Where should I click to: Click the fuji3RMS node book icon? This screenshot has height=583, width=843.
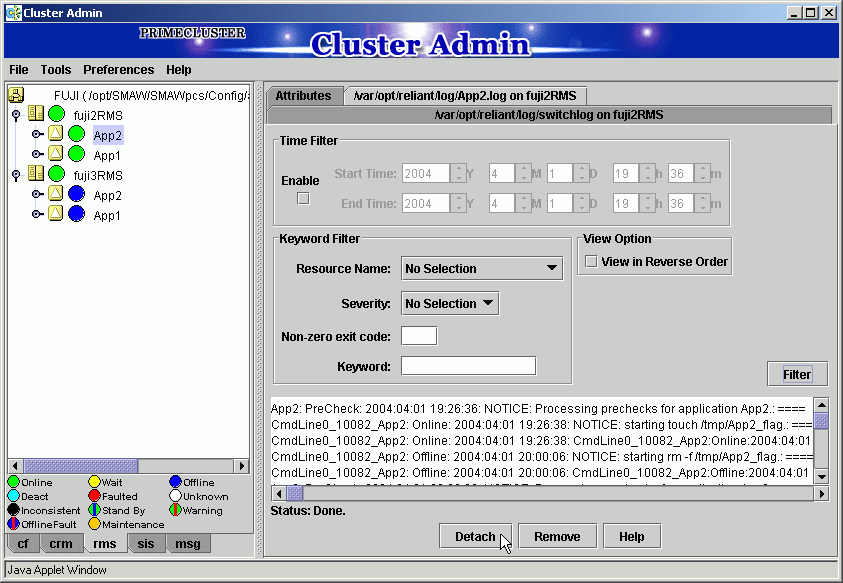tap(36, 174)
